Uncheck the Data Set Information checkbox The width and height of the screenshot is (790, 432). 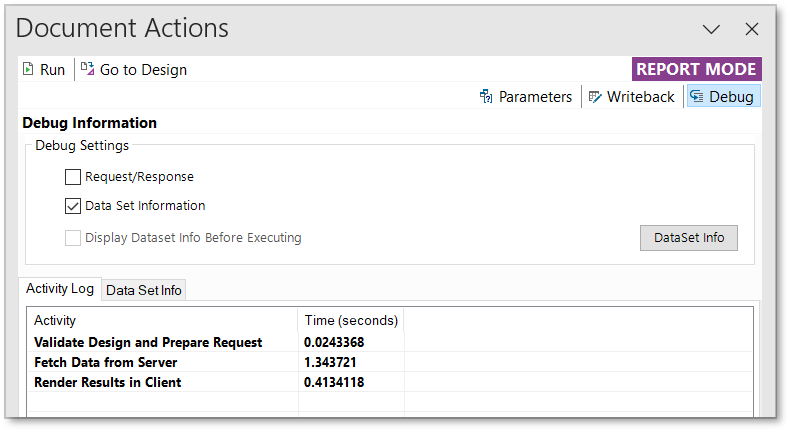pos(73,206)
